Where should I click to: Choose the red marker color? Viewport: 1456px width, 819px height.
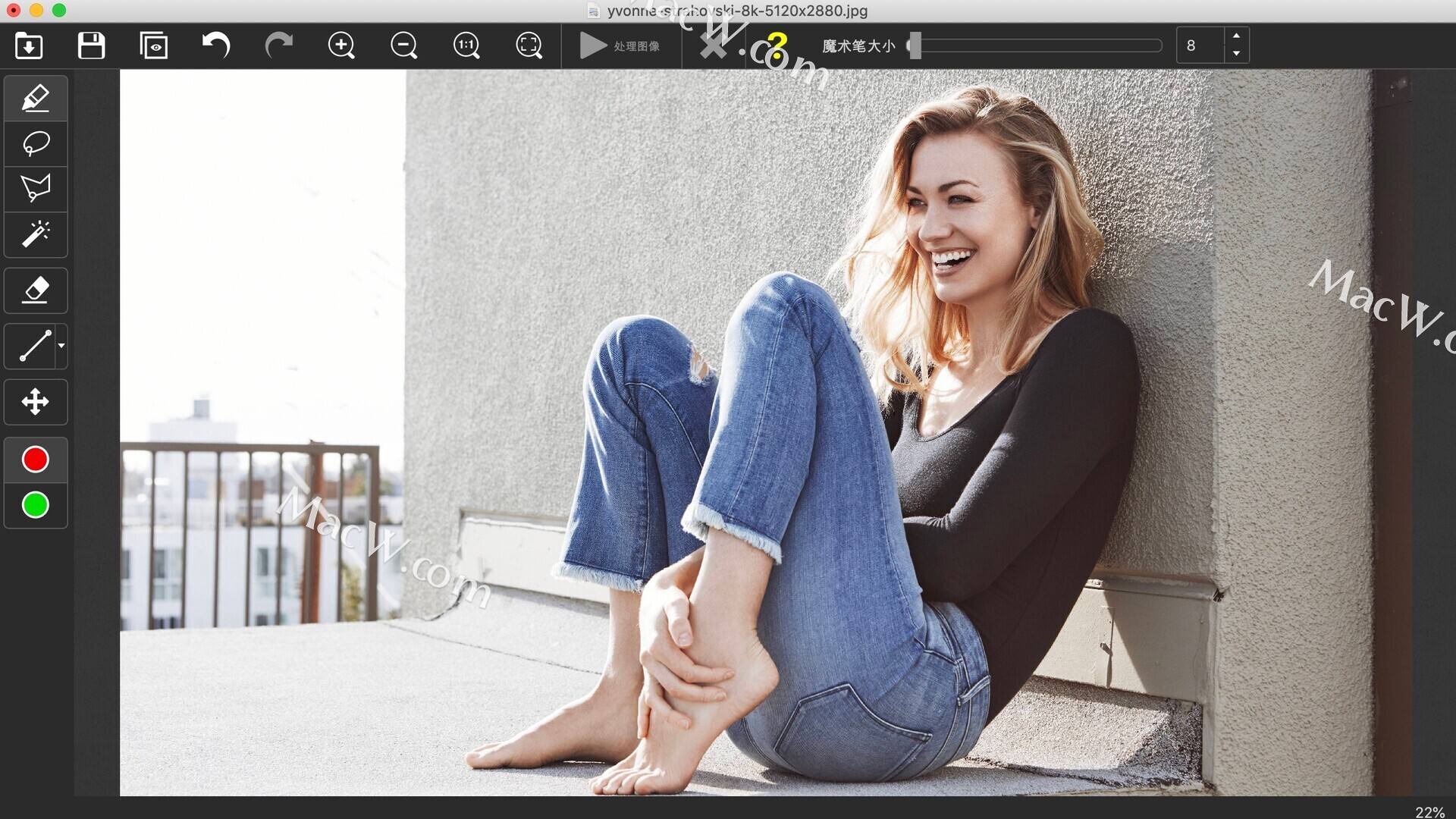pos(36,460)
